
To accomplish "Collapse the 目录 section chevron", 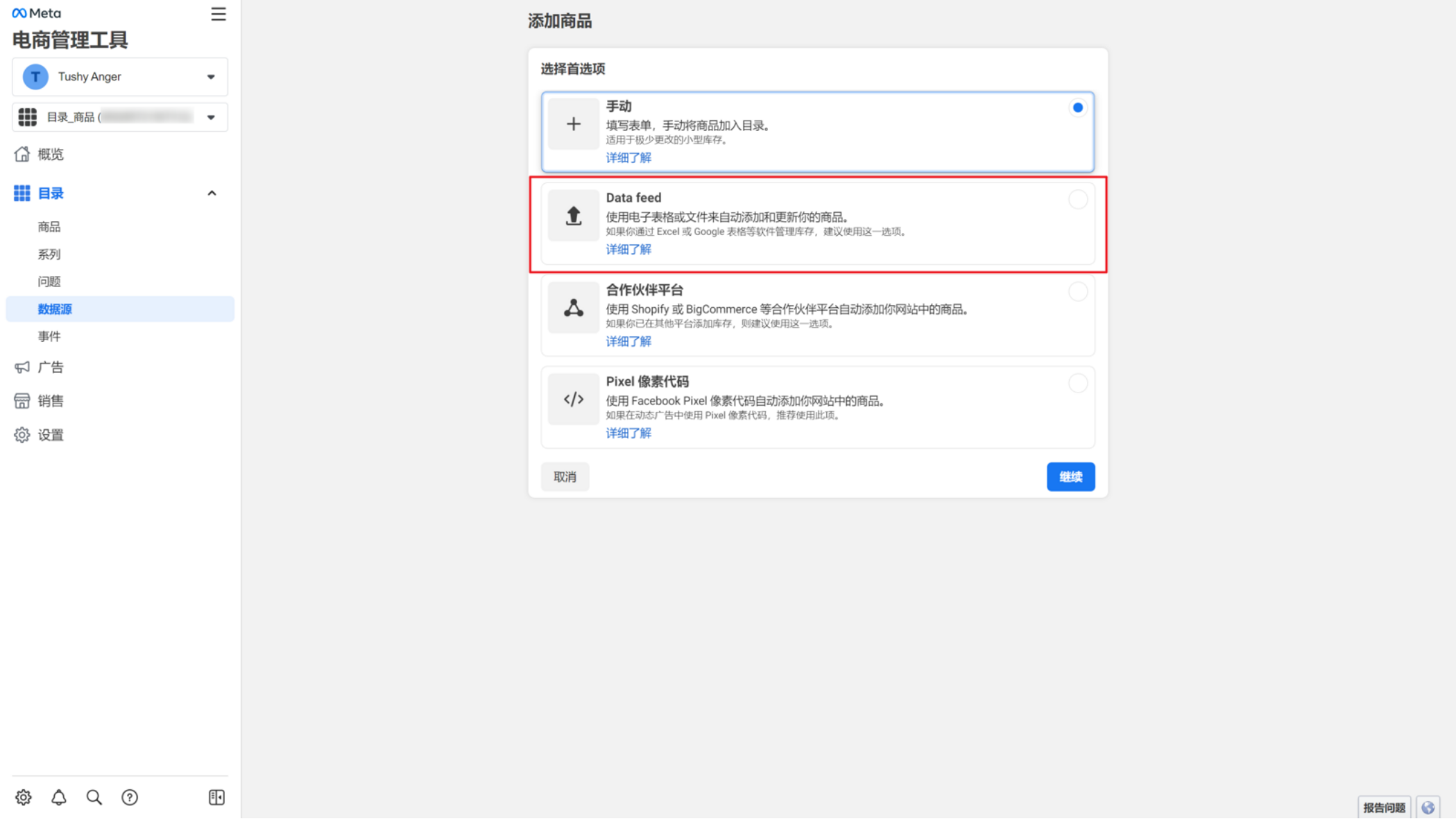I will point(212,193).
